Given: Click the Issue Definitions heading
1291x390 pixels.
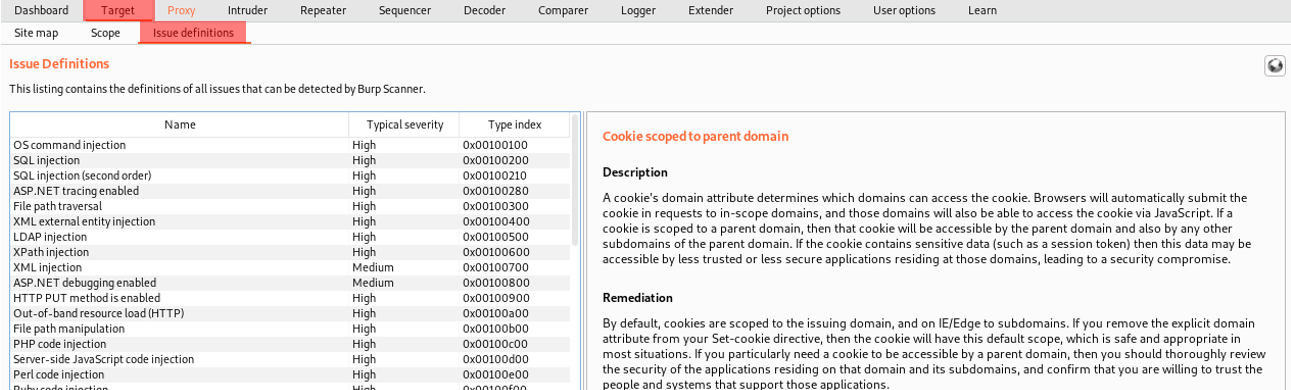Looking at the screenshot, I should 59,64.
